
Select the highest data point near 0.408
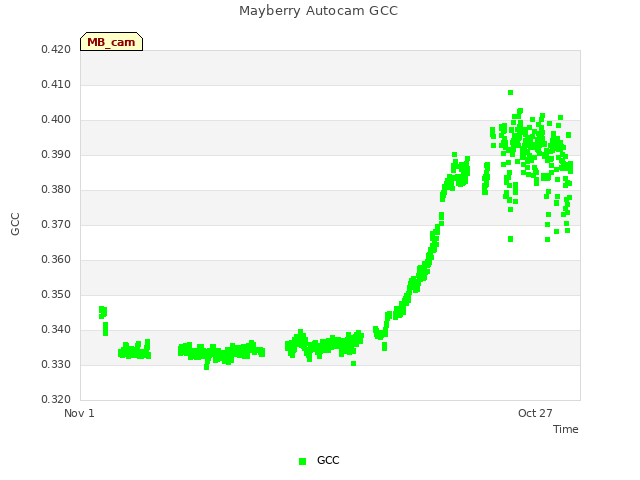(x=510, y=93)
